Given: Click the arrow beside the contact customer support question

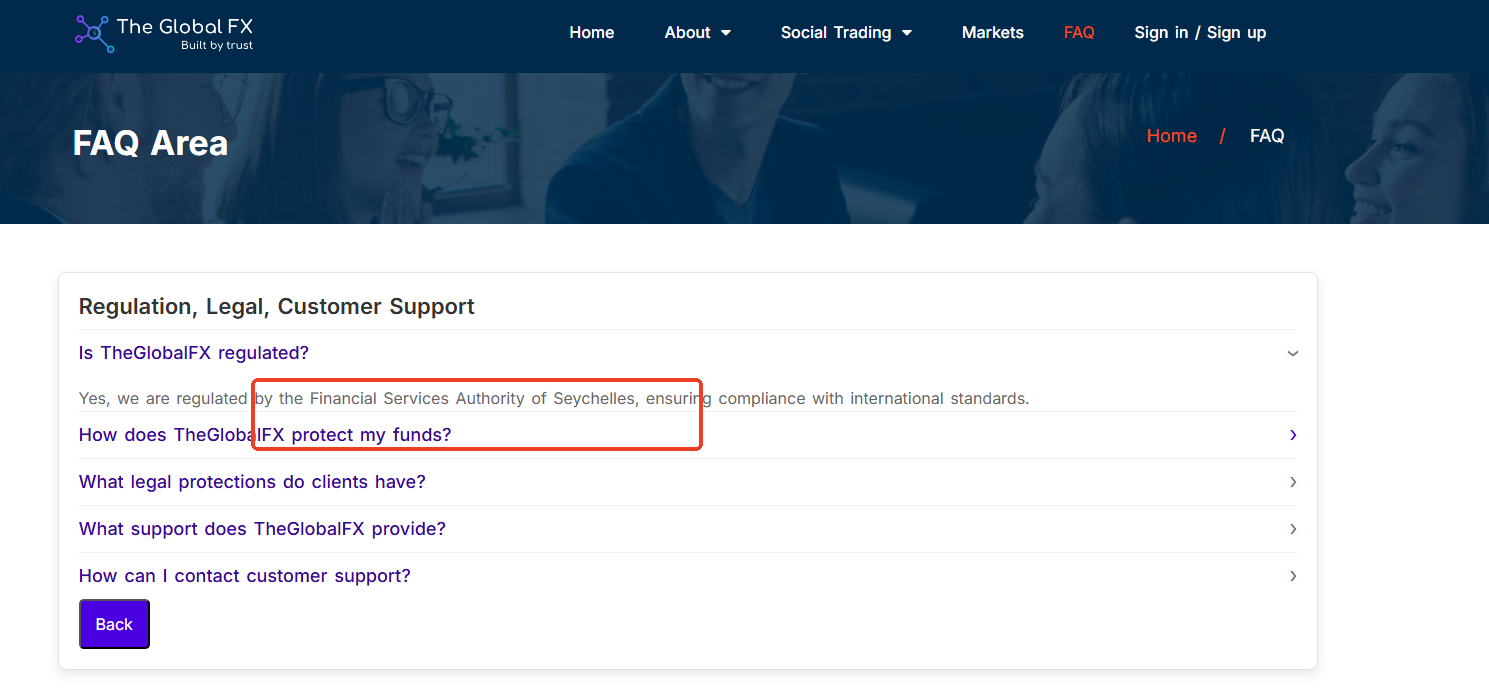Looking at the screenshot, I should point(1293,576).
